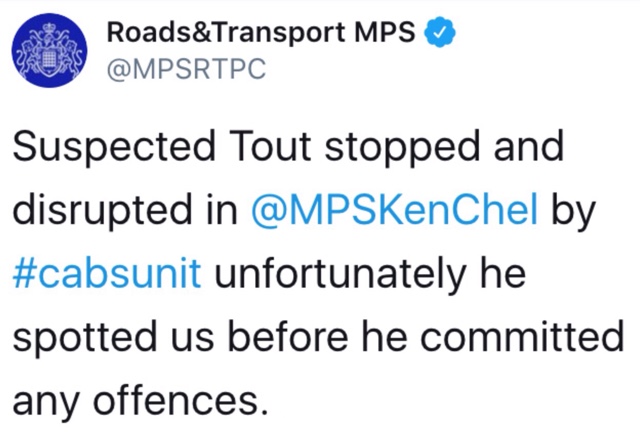Viewport: 640px width, 439px height.
Task: Click the words 'any offences.' at the end
Action: click(141, 398)
